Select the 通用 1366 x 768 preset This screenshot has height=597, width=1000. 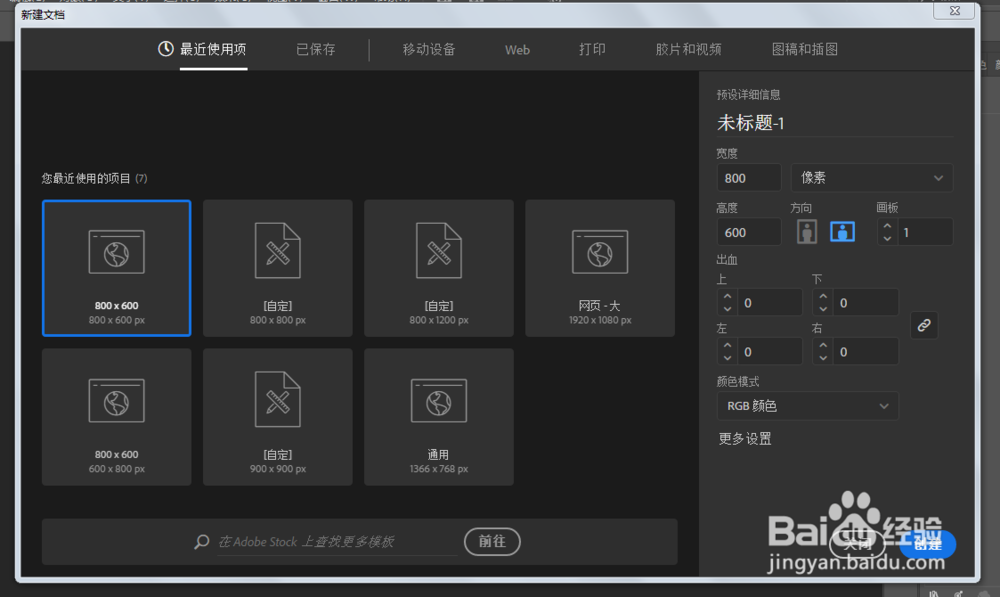click(x=438, y=417)
